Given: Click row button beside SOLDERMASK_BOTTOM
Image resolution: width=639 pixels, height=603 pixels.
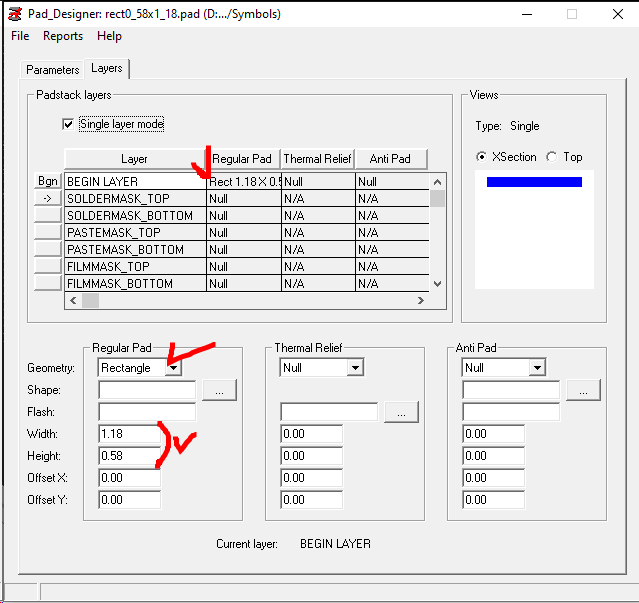Looking at the screenshot, I should click(48, 215).
